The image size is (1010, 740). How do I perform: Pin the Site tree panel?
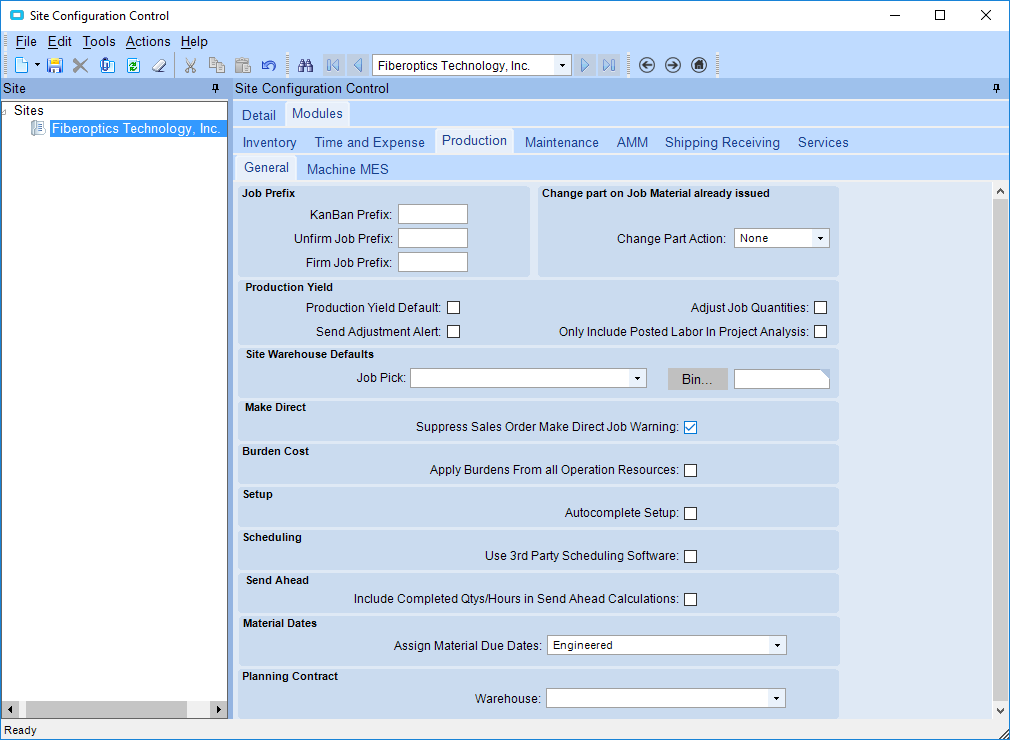click(216, 88)
